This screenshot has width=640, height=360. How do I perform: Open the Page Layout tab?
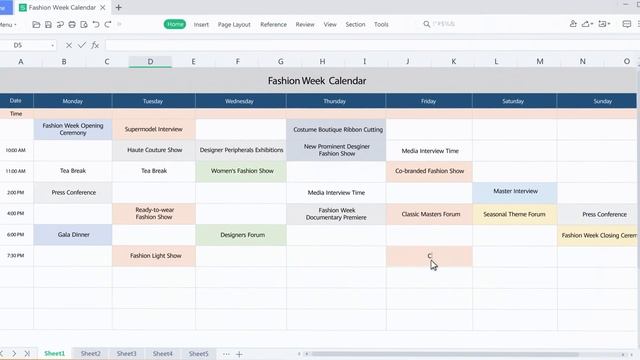click(234, 24)
